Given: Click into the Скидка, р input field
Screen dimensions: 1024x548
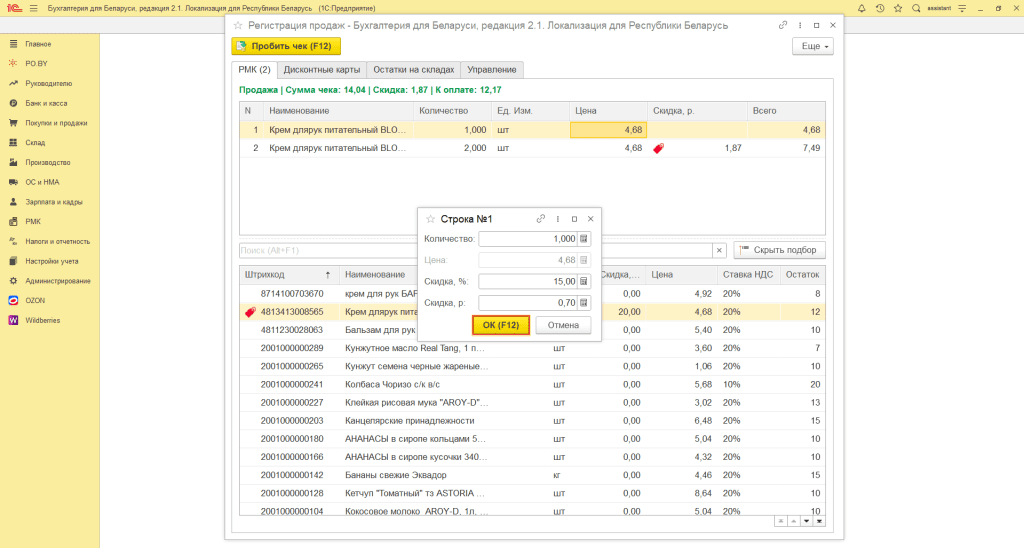Looking at the screenshot, I should pyautogui.click(x=528, y=302).
